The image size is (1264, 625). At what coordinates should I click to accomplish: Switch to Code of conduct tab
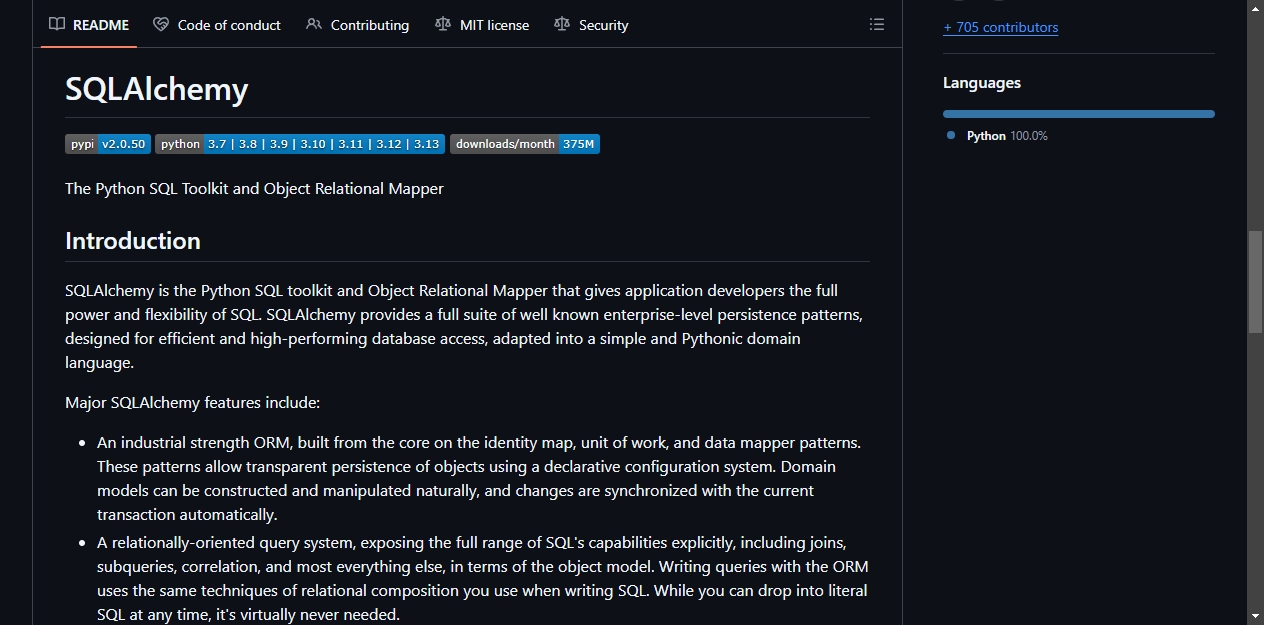click(217, 25)
